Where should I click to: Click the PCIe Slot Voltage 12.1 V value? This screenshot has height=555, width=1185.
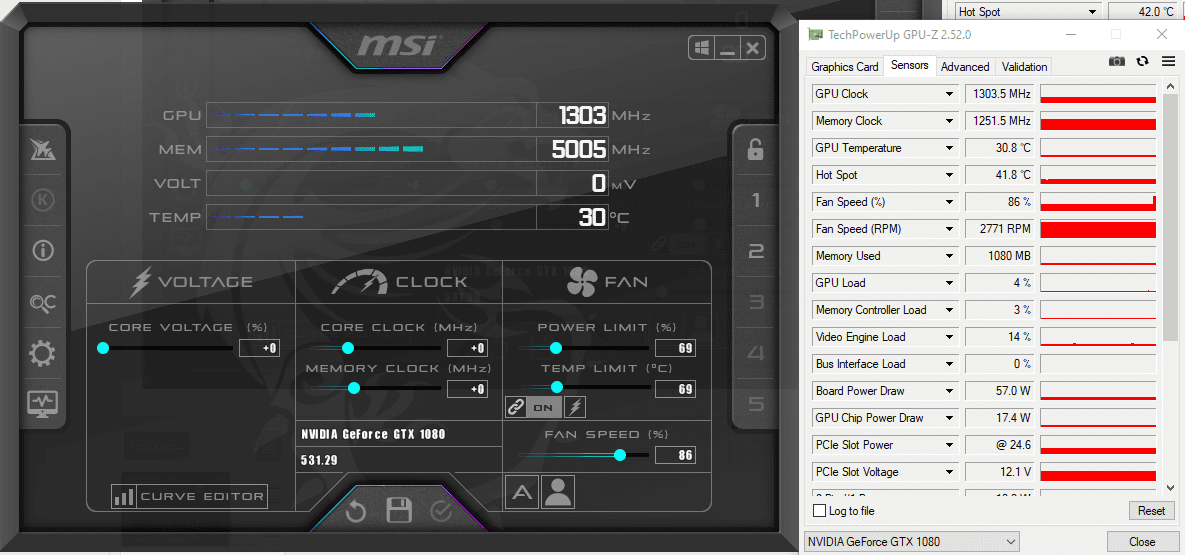(1000, 472)
